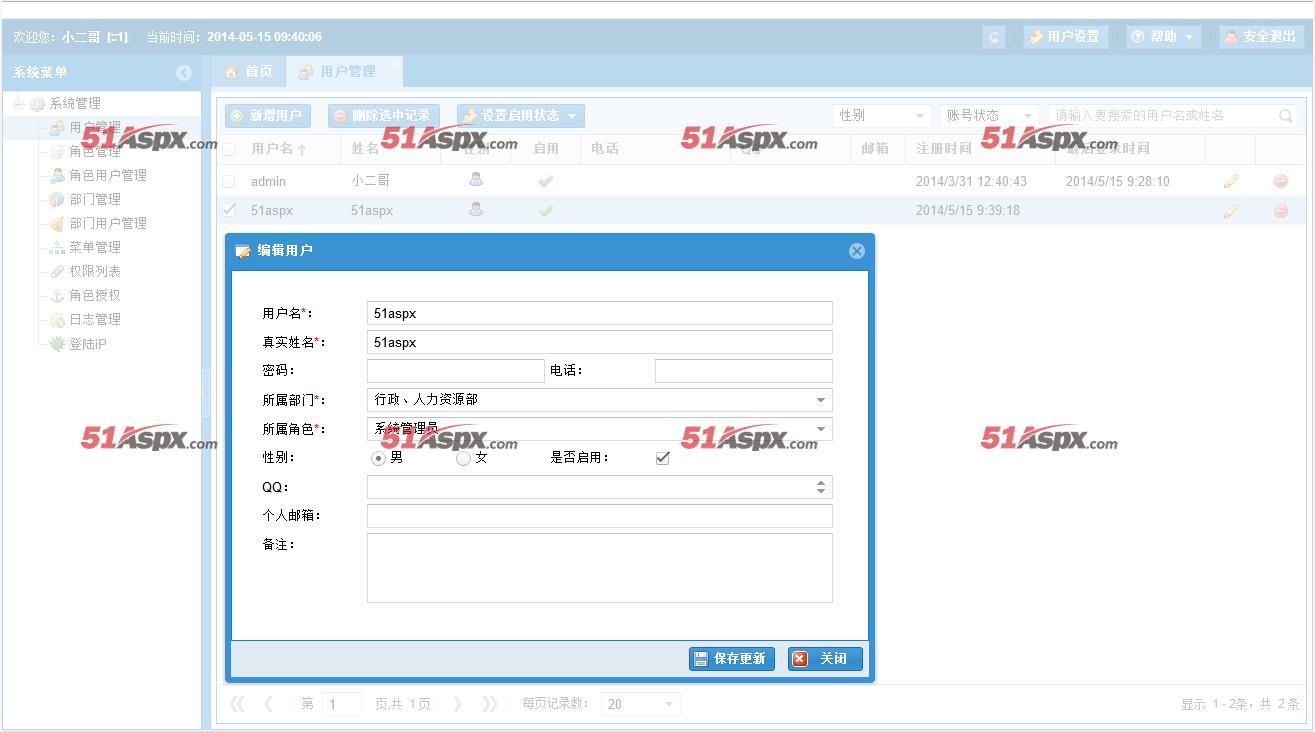Click the edit pencil for 51aspx row

[x=1231, y=211]
